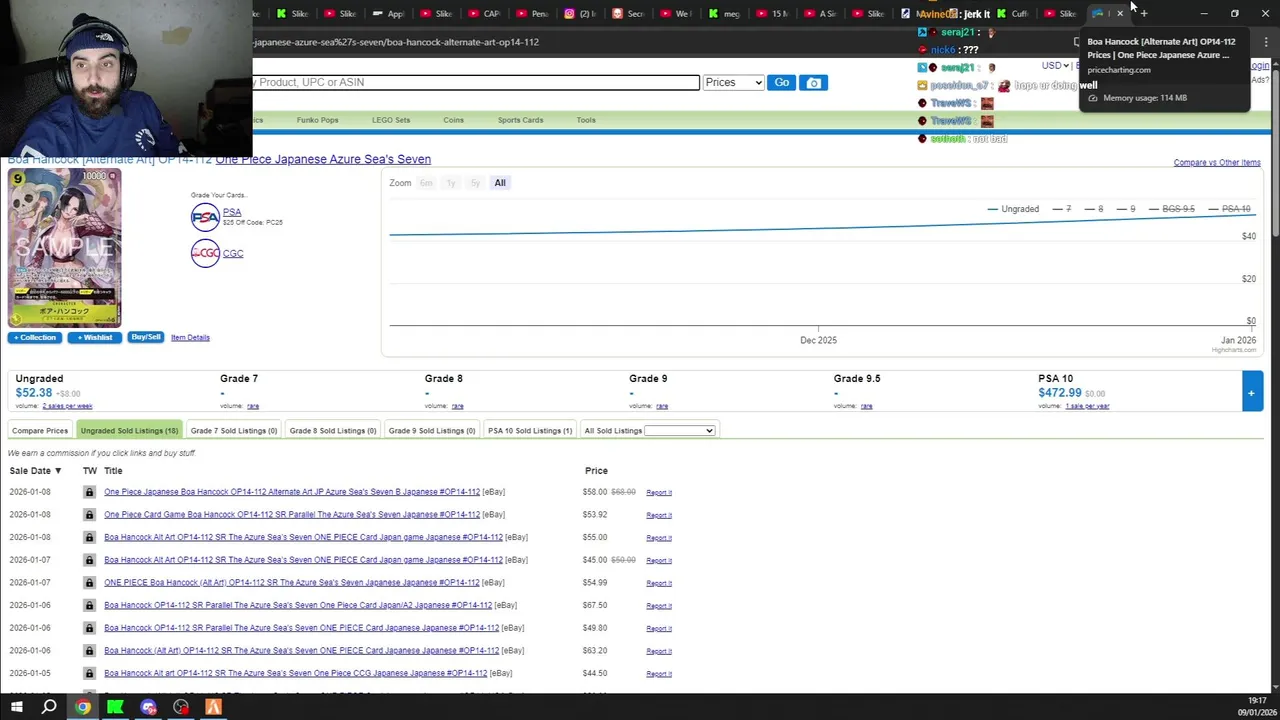Click the product search input field
The height and width of the screenshot is (720, 1280).
pos(476,82)
